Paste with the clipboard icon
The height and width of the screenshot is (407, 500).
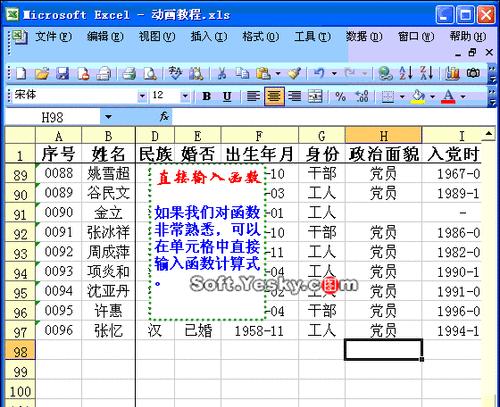point(263,74)
